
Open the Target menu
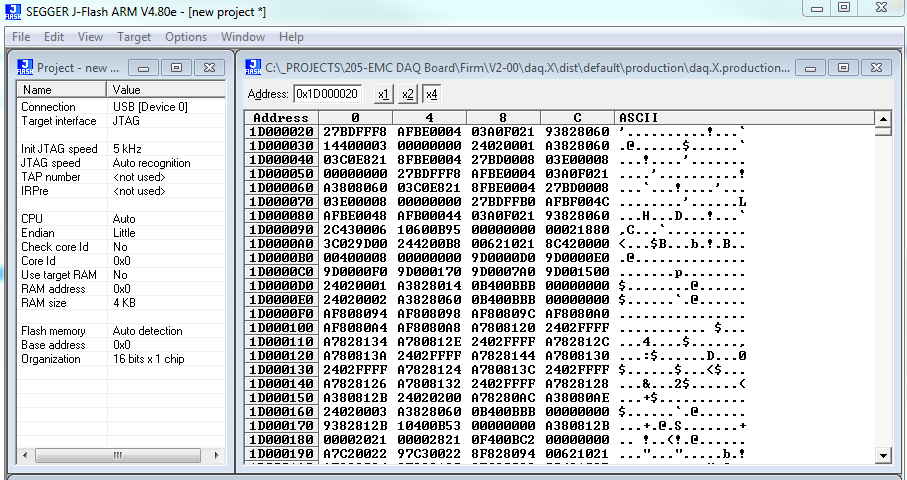click(x=134, y=37)
